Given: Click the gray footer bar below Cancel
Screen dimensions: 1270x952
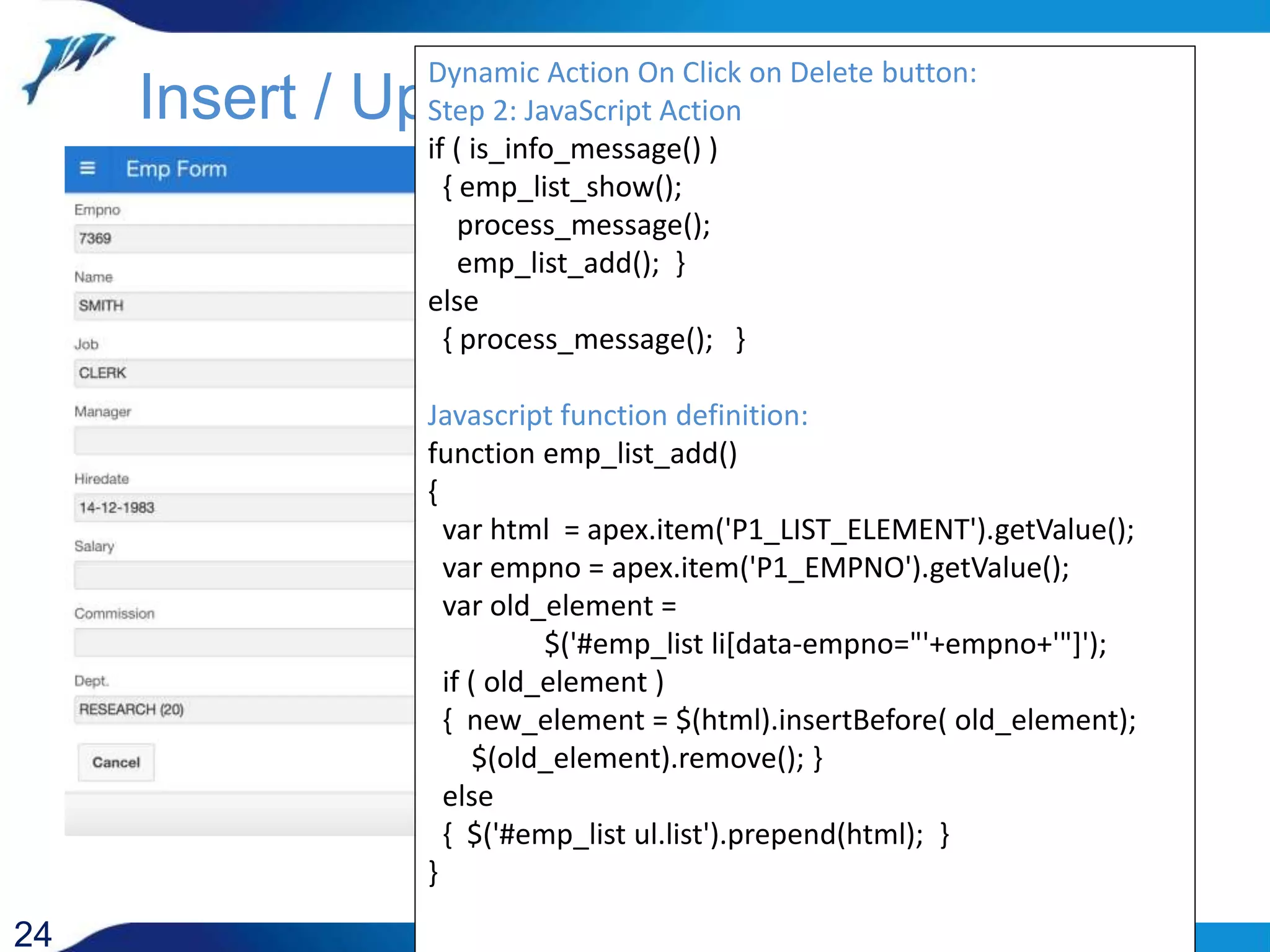Looking at the screenshot, I should pos(239,814).
